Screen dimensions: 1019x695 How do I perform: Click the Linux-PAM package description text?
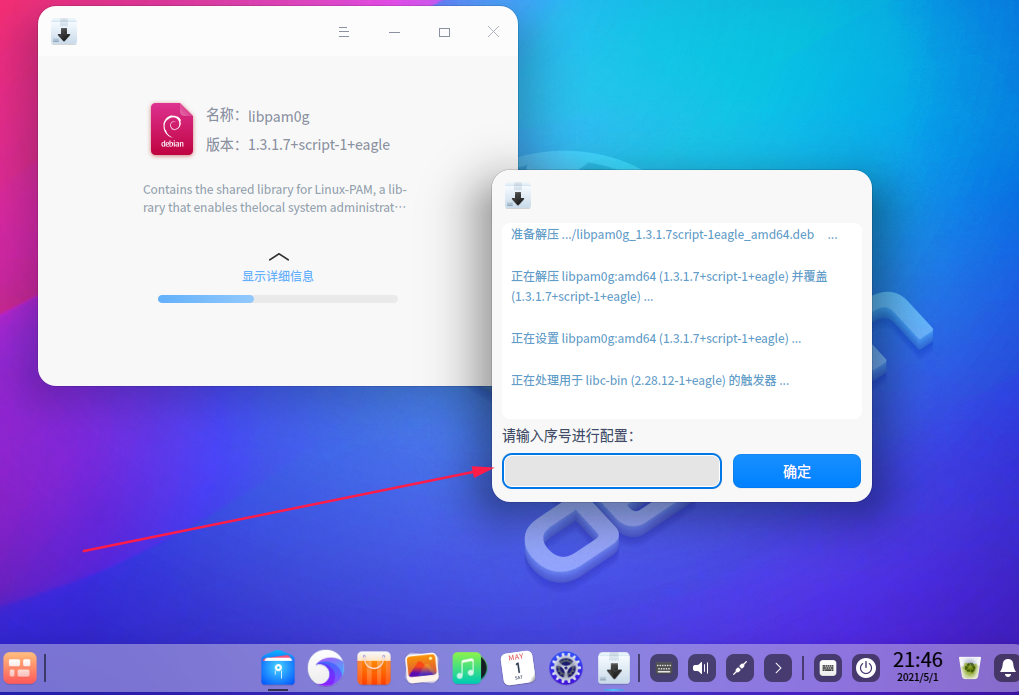click(x=275, y=198)
